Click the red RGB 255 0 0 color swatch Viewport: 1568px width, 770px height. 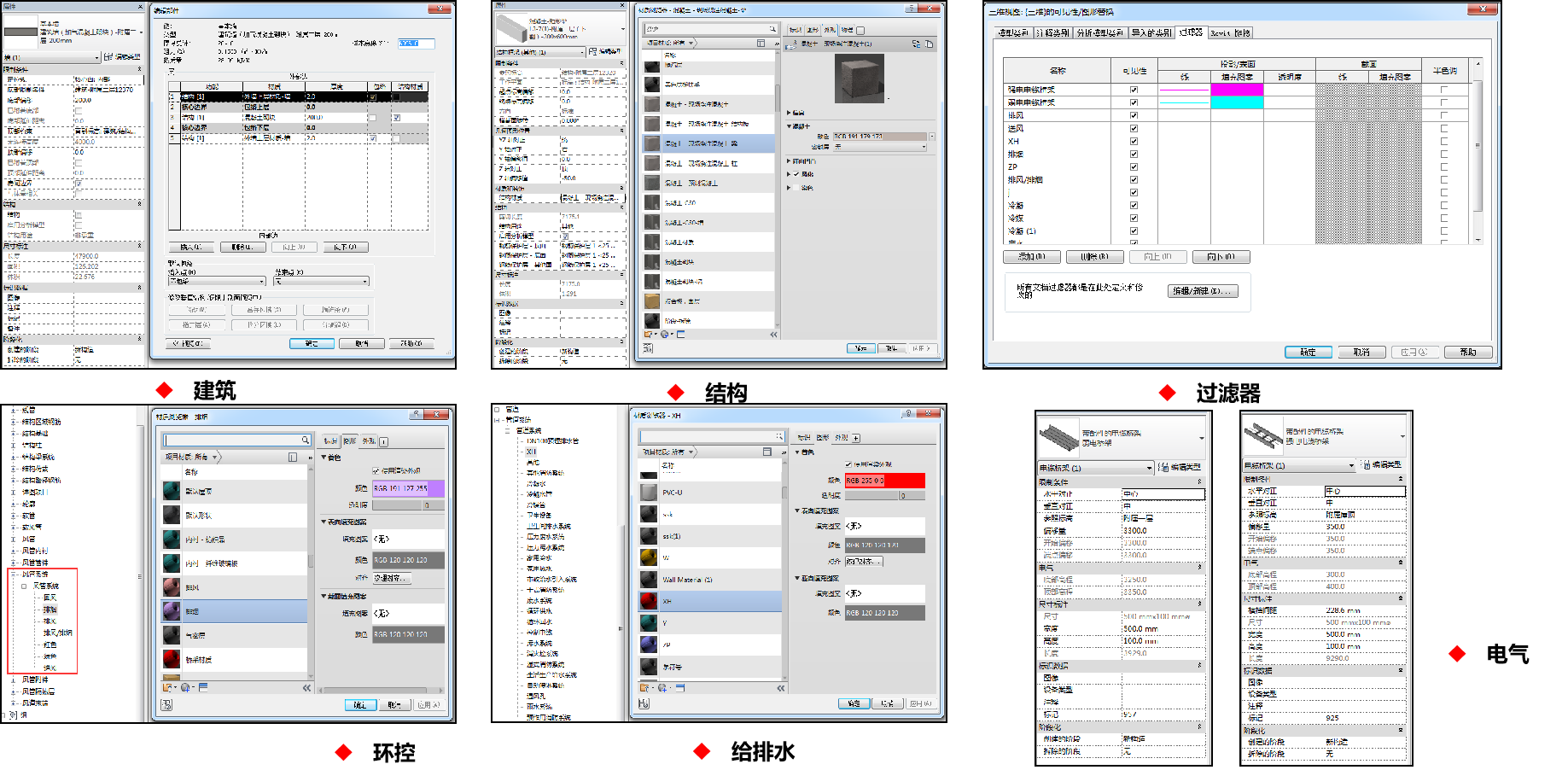pyautogui.click(x=884, y=481)
